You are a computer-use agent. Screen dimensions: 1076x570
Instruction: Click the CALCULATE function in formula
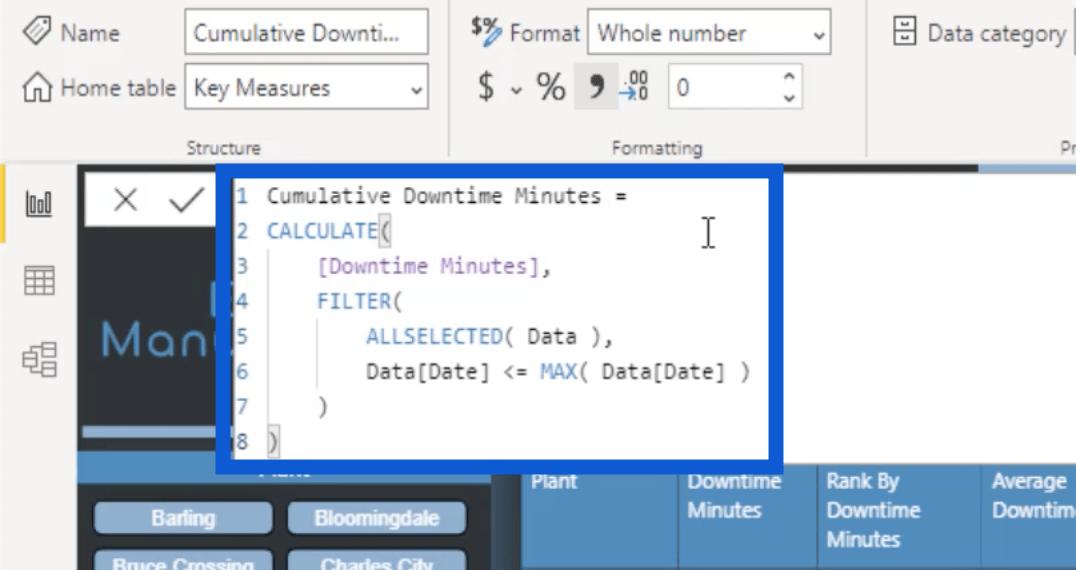[322, 231]
